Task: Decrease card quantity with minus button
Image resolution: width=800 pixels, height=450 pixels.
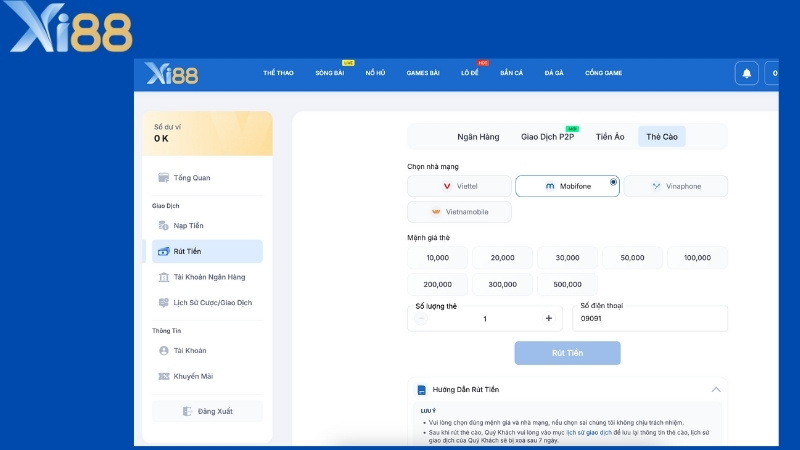Action: point(420,319)
